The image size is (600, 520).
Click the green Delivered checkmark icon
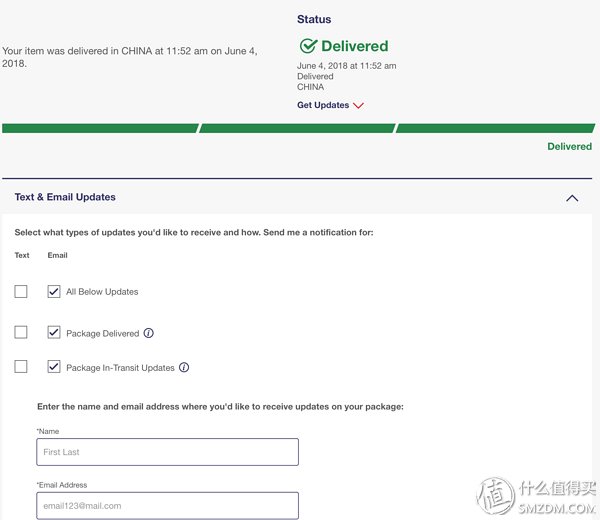(308, 46)
